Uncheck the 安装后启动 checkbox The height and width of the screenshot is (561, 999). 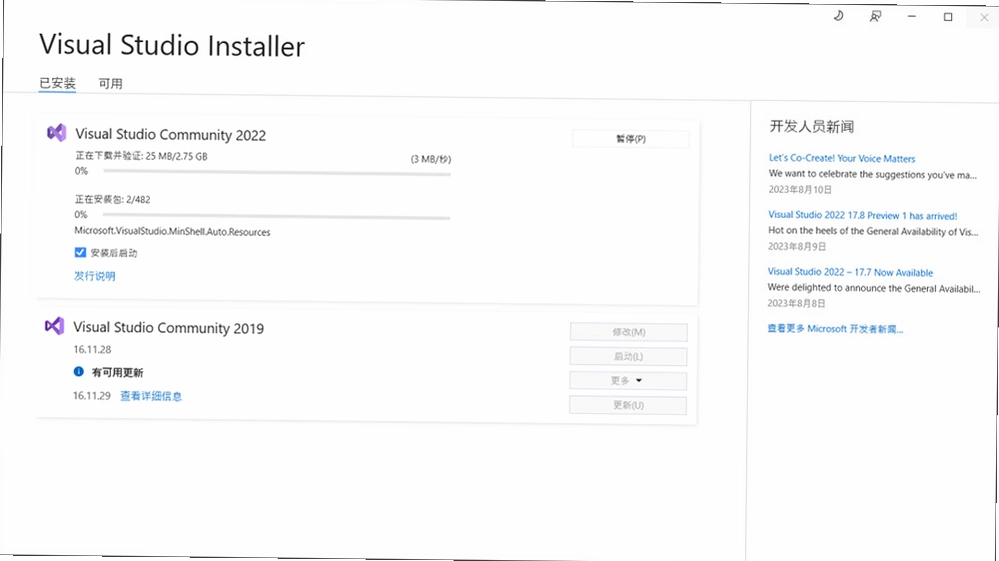click(80, 252)
